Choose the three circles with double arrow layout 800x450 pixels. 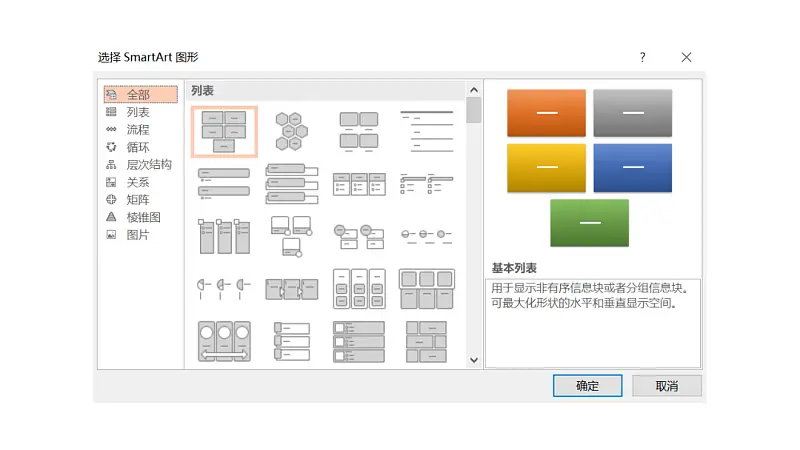point(224,341)
